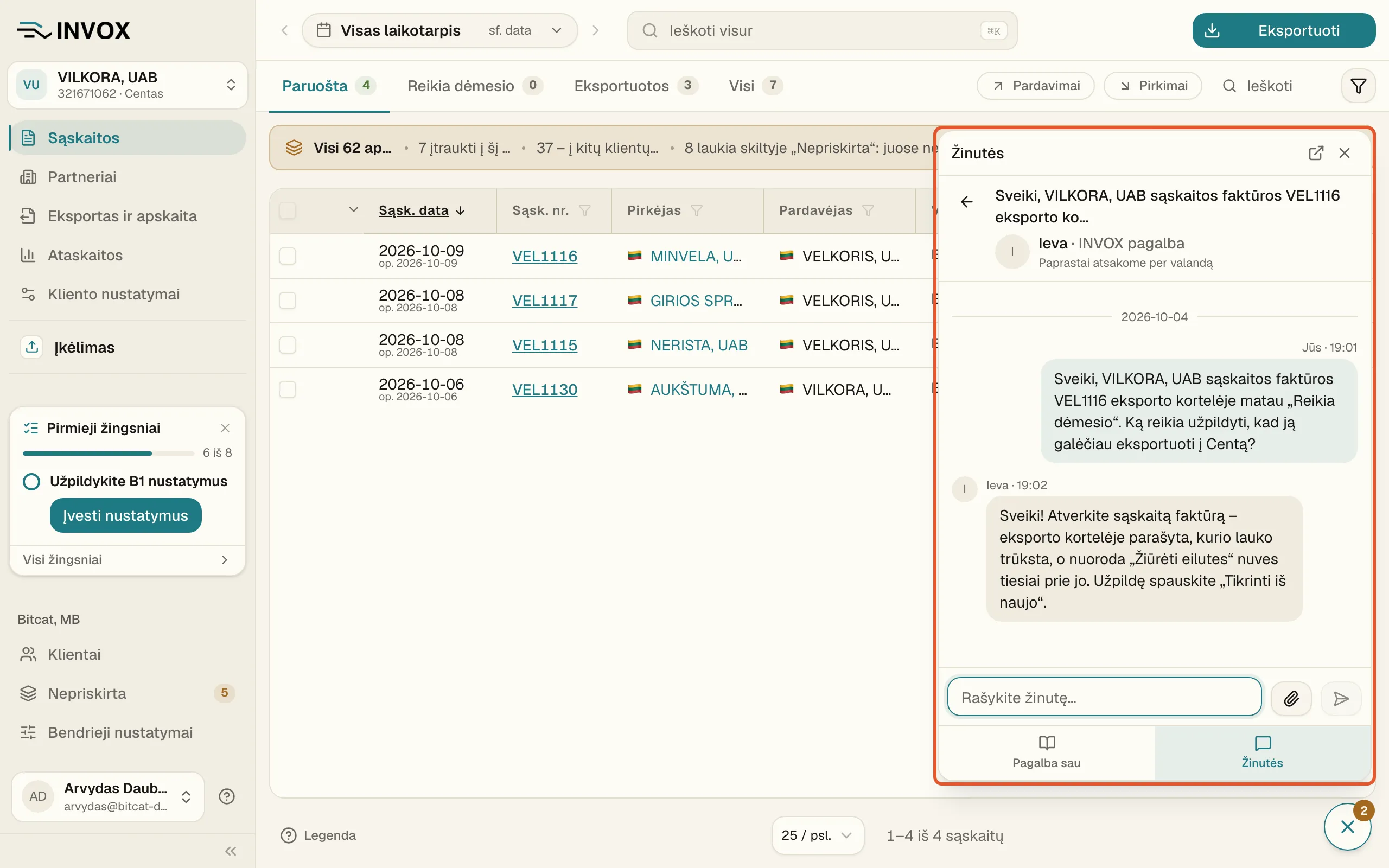
Task: Click Įvesti nustatymus button
Action: pyautogui.click(x=126, y=515)
